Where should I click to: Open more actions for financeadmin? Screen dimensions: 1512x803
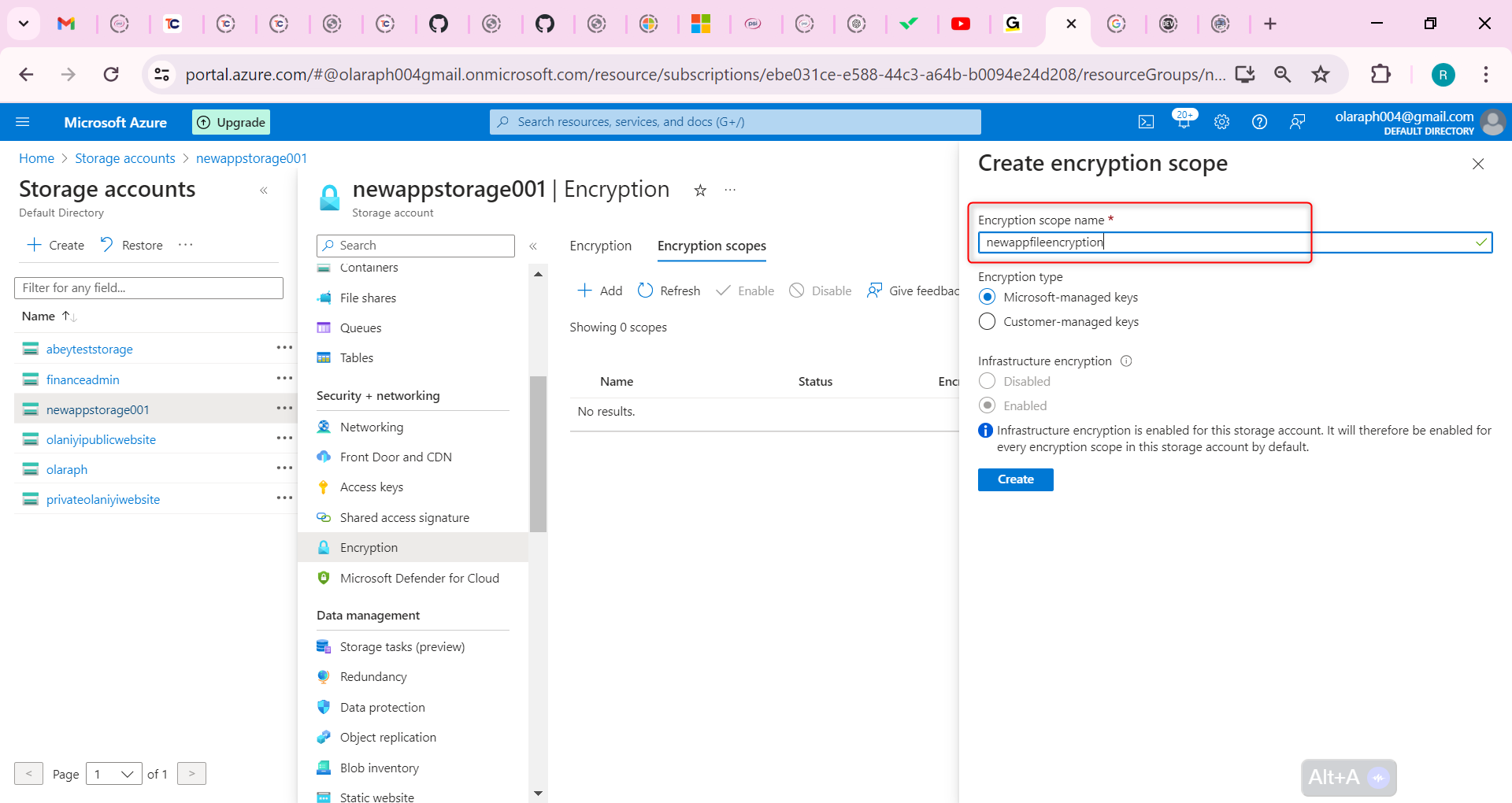tap(284, 379)
